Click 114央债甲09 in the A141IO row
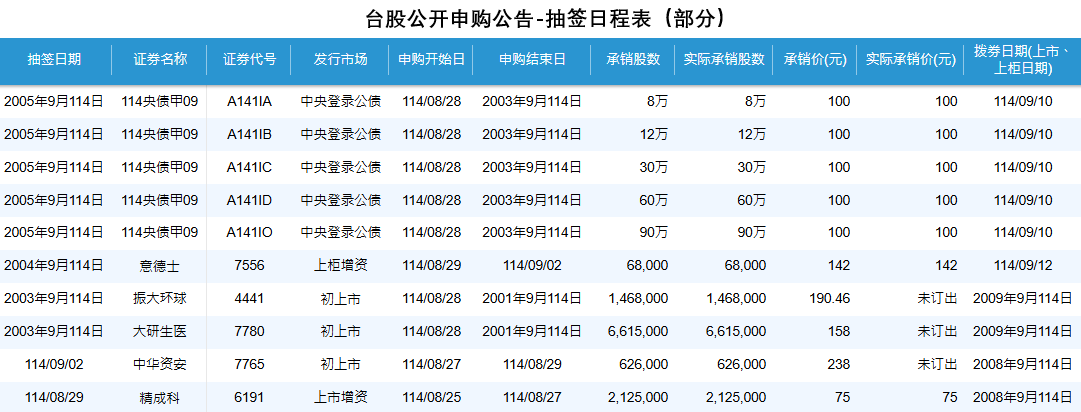Viewport: 1081px width, 412px height. [160, 233]
